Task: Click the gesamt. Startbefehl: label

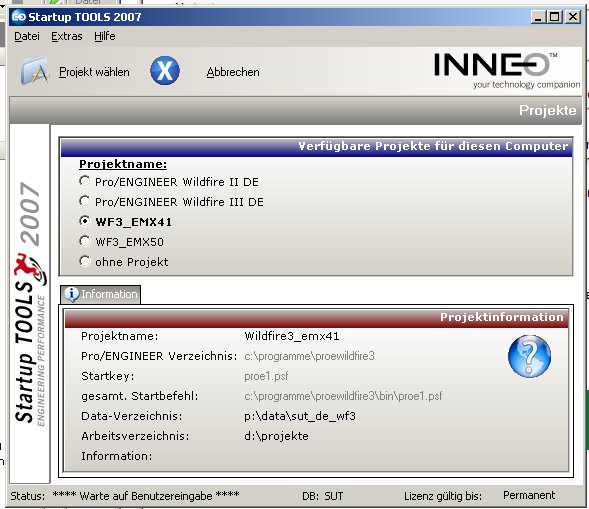Action: coord(139,396)
